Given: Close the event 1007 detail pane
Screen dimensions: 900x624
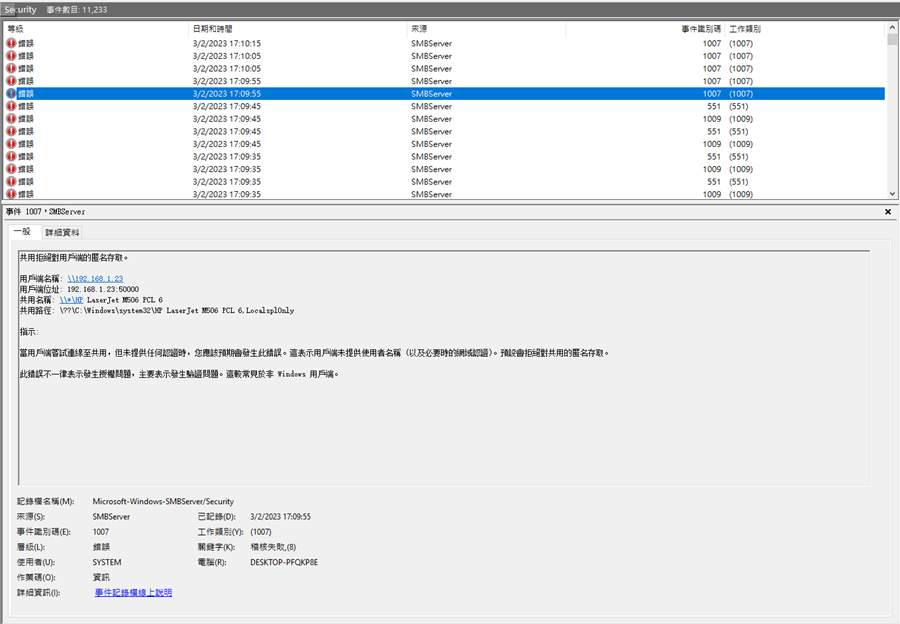Looking at the screenshot, I should click(888, 212).
